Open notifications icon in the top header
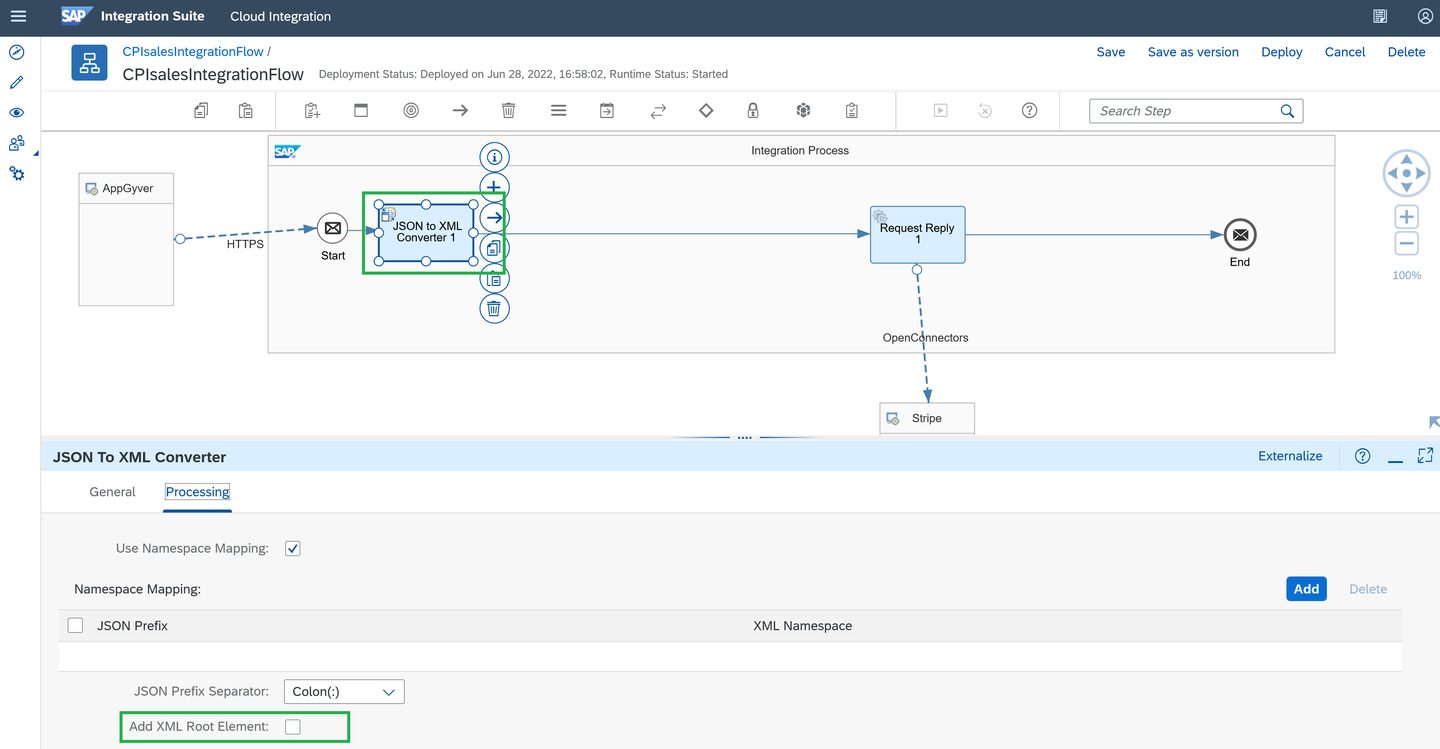The width and height of the screenshot is (1440, 749). tap(1380, 16)
